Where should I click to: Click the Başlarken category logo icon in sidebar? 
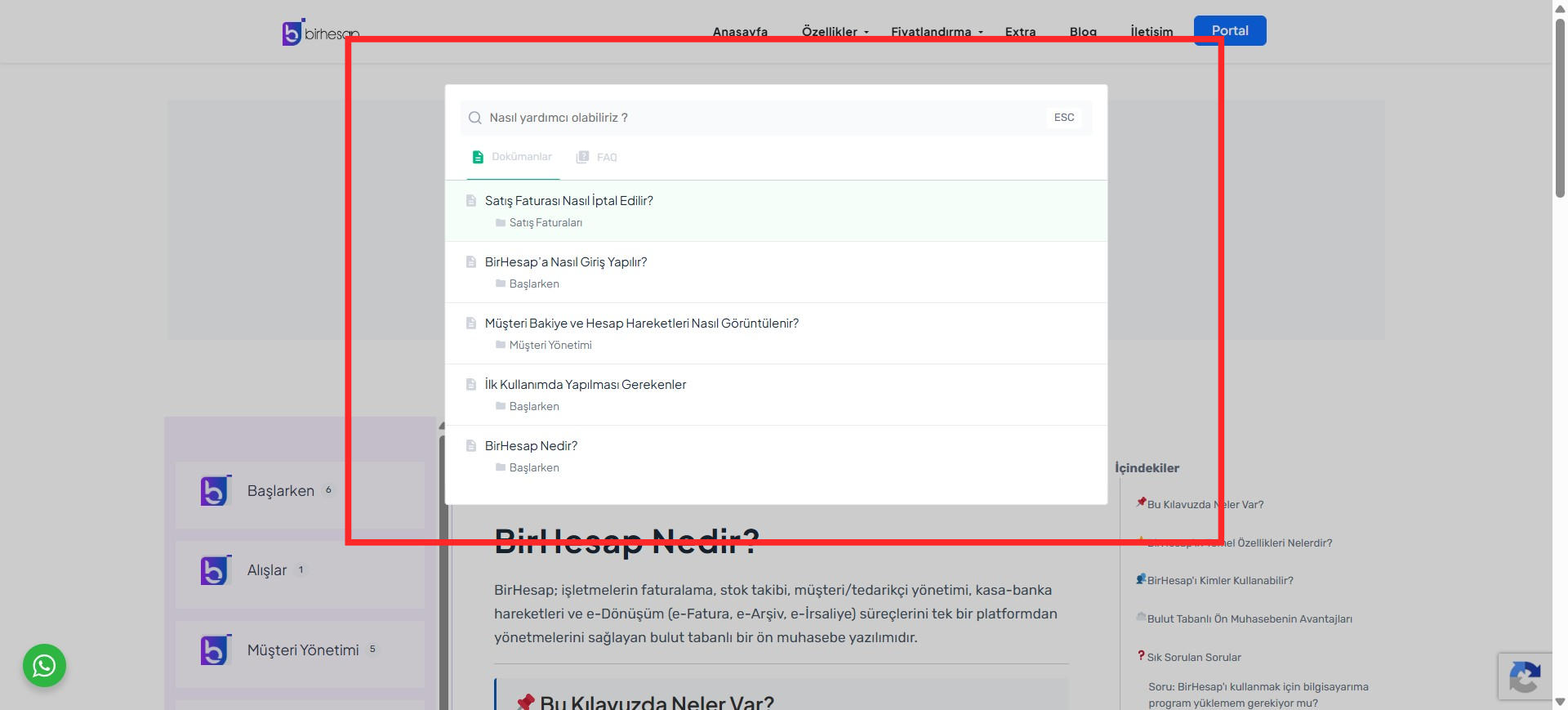pos(216,490)
